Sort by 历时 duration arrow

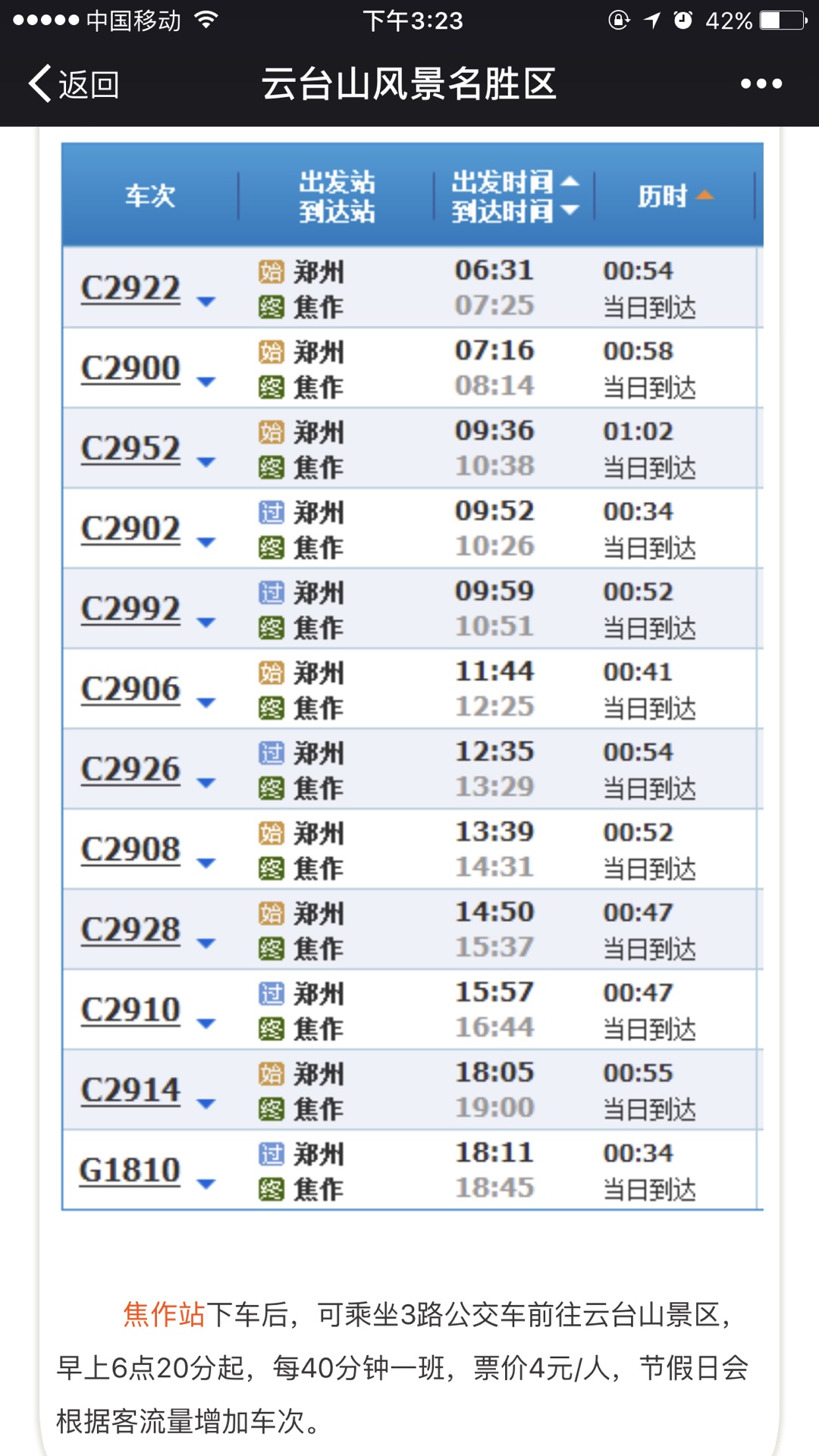pos(704,196)
